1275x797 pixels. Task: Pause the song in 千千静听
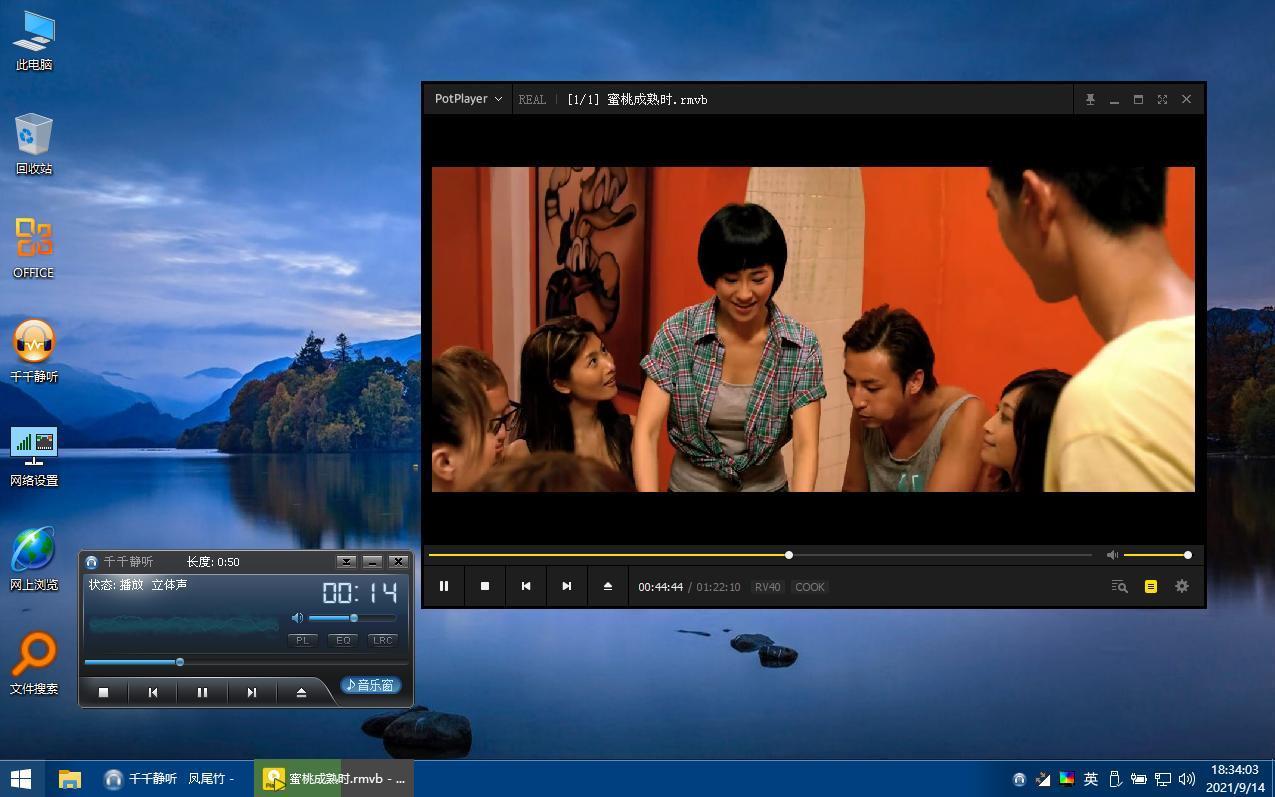202,692
